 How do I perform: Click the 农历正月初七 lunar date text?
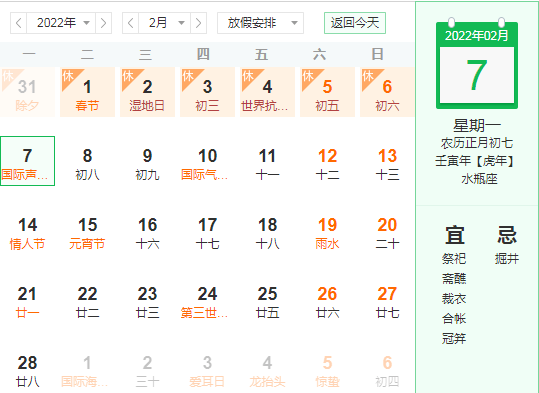(x=477, y=143)
